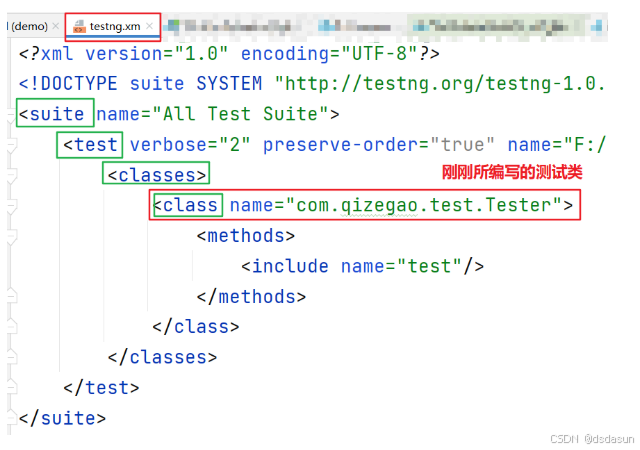This screenshot has width=640, height=450.
Task: Fold at the closing test tag marker
Action: [x=11, y=387]
